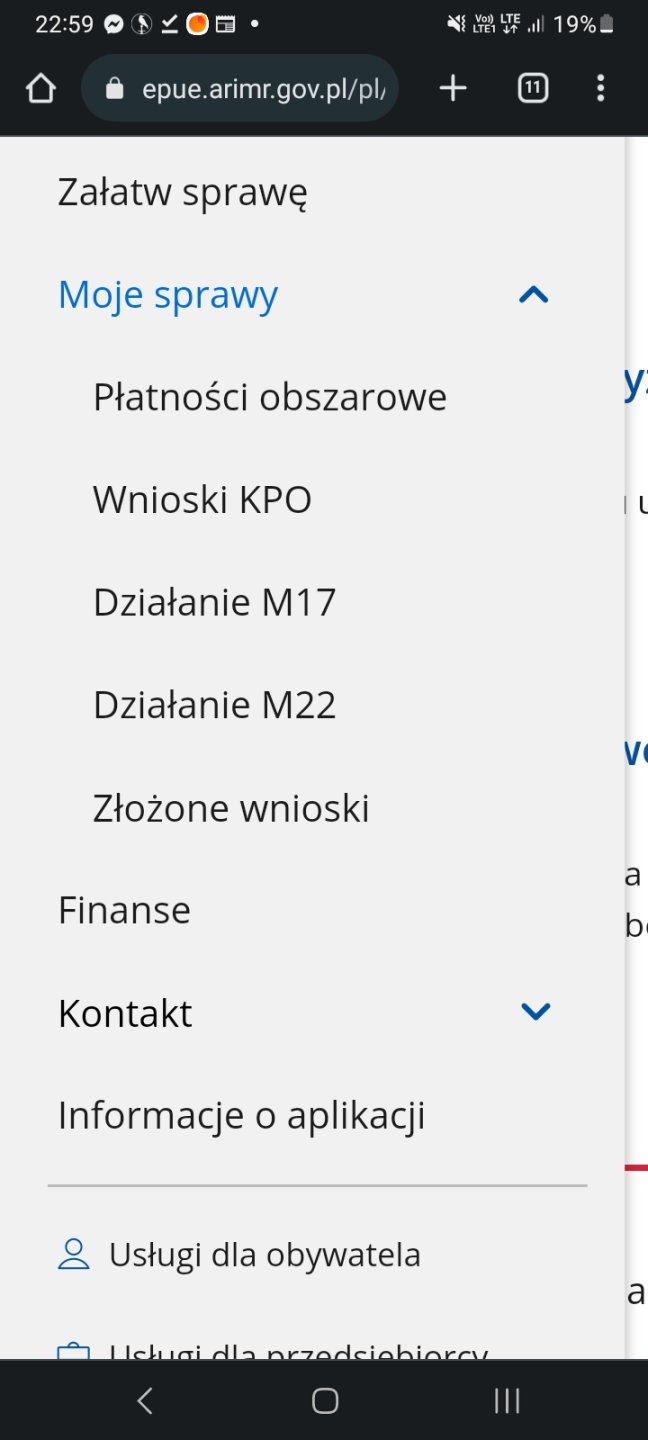Select Działanie M17 entry
This screenshot has height=1440, width=648.
[214, 602]
